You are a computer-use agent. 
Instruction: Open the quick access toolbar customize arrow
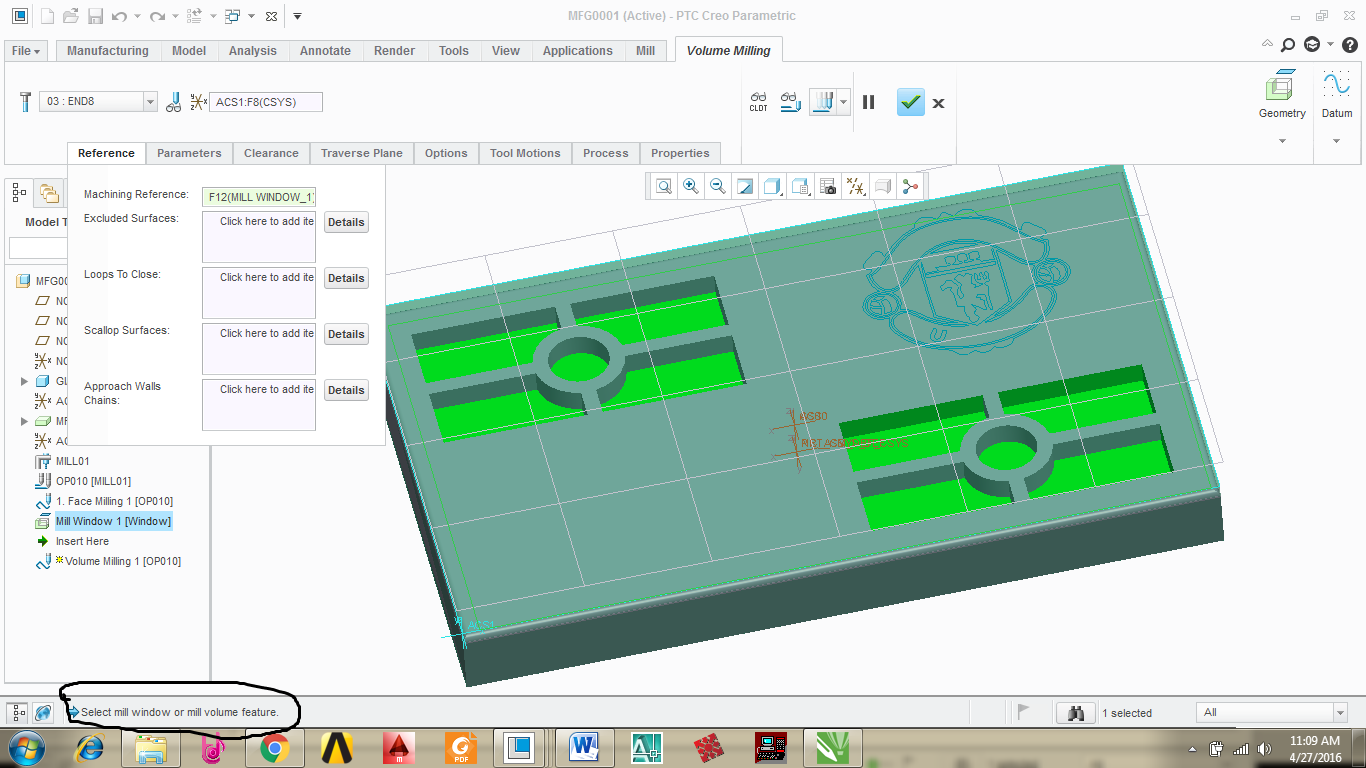pyautogui.click(x=297, y=16)
